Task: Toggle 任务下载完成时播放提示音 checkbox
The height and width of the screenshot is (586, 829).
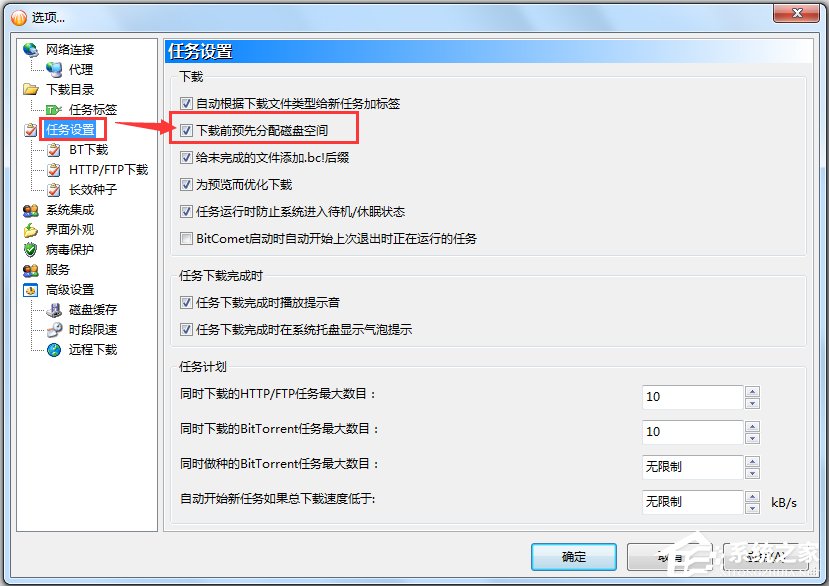Action: tap(186, 303)
